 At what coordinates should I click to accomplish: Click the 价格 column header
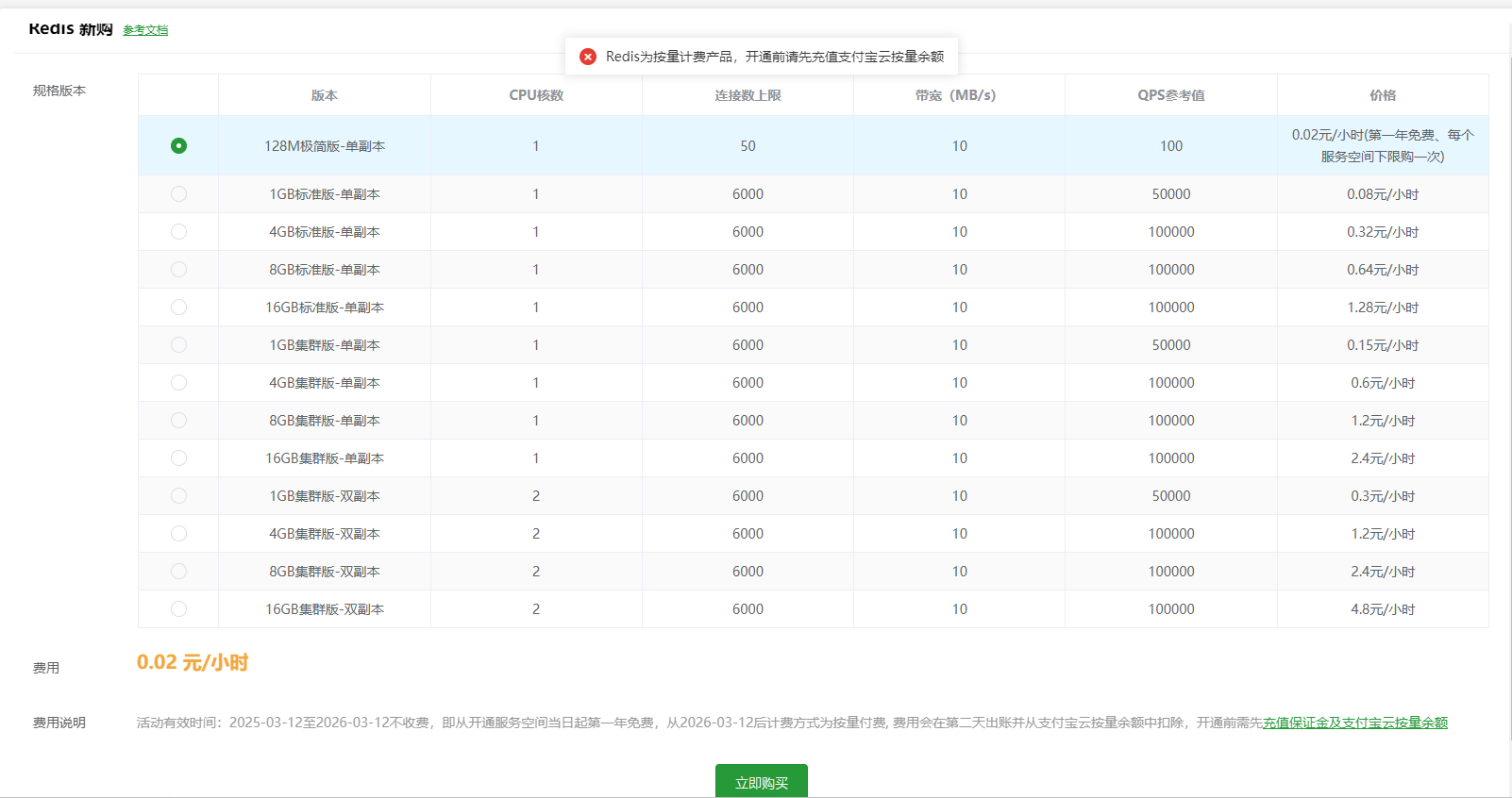[1383, 95]
